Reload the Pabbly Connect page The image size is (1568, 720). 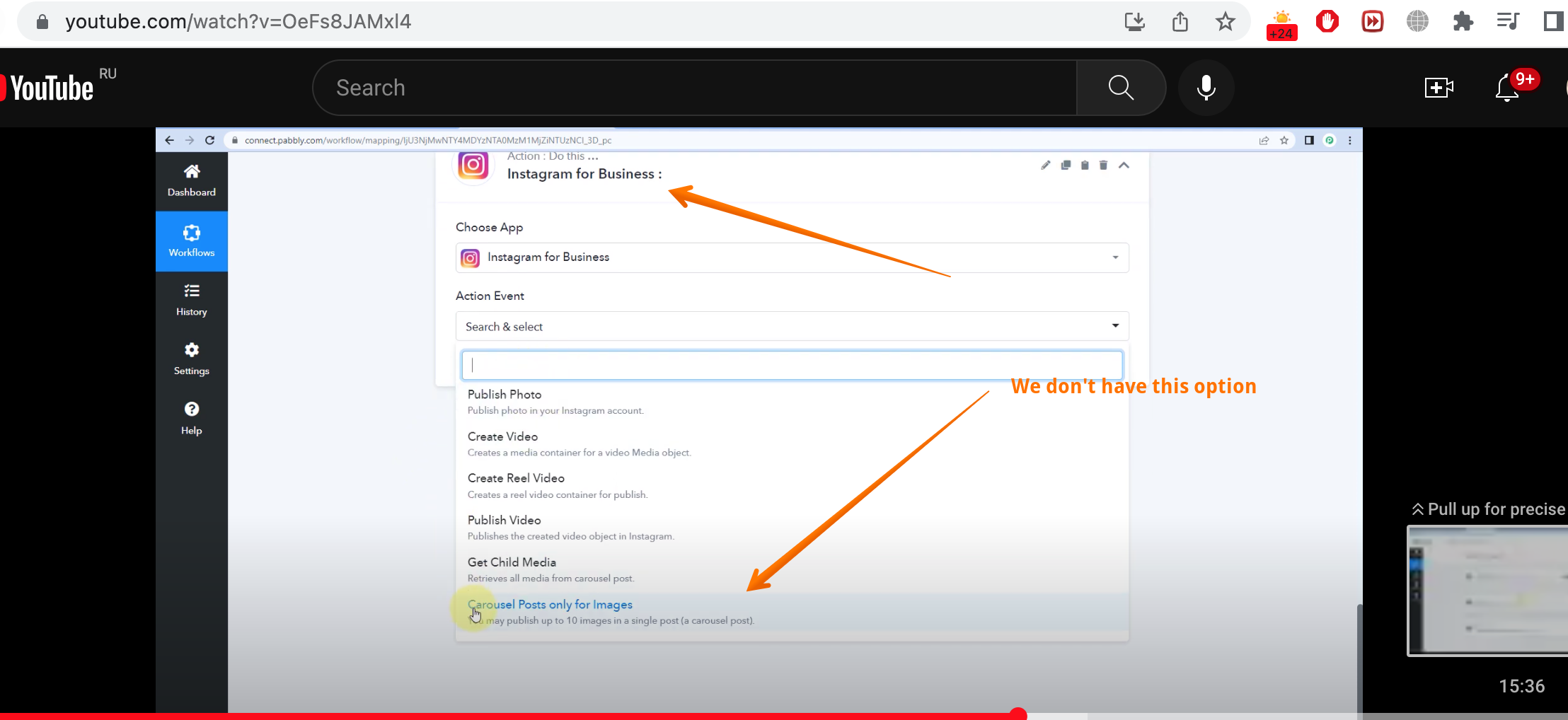pyautogui.click(x=209, y=140)
